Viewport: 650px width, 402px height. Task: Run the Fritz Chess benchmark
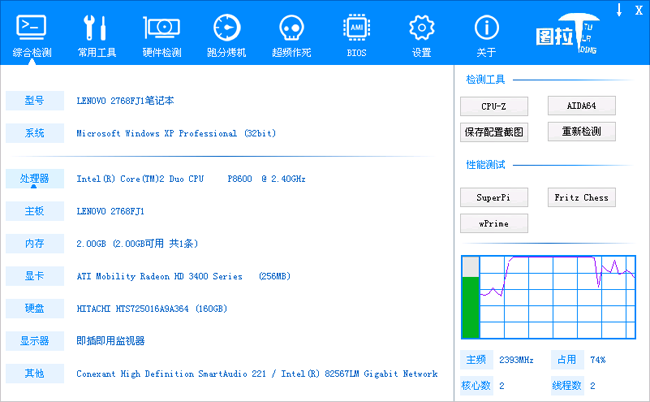(x=582, y=197)
